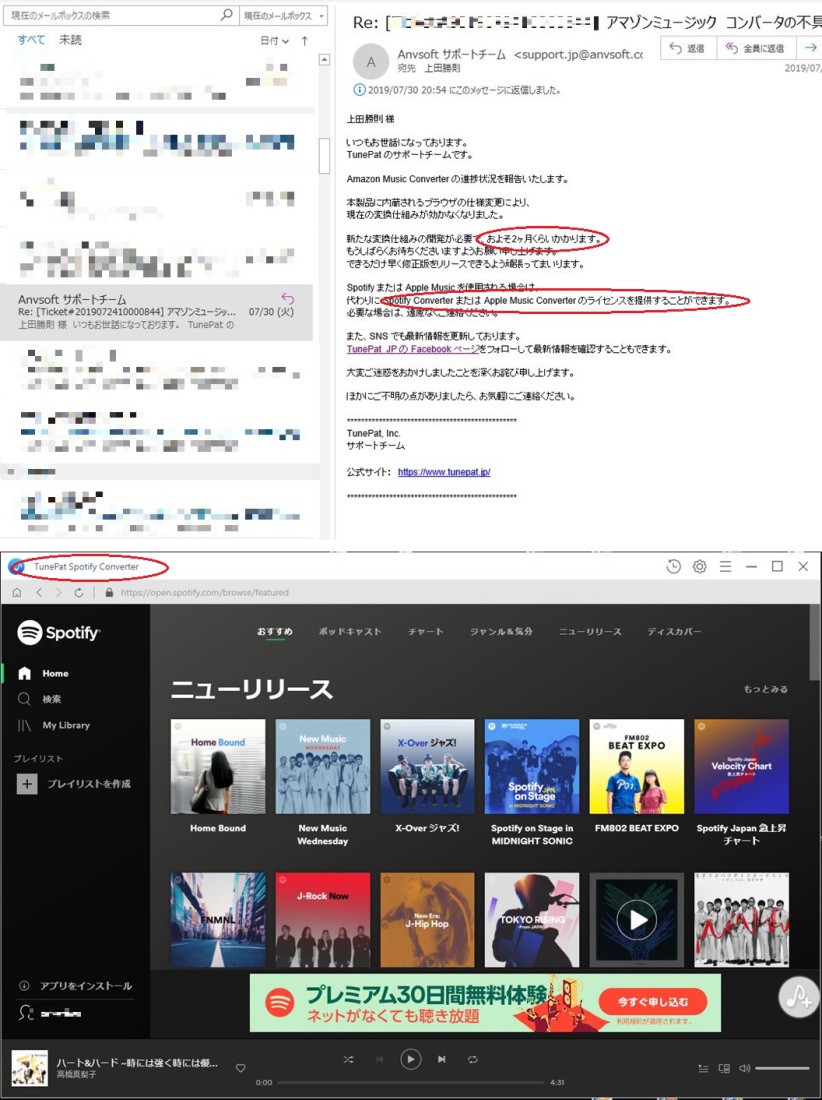
Task: Navigate back in TunePat browser bar
Action: (39, 592)
